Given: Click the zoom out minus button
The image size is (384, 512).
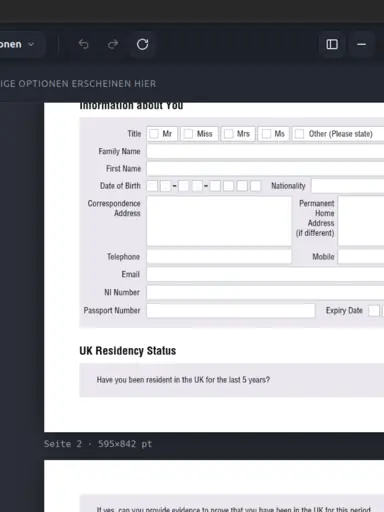Looking at the screenshot, I should [362, 44].
